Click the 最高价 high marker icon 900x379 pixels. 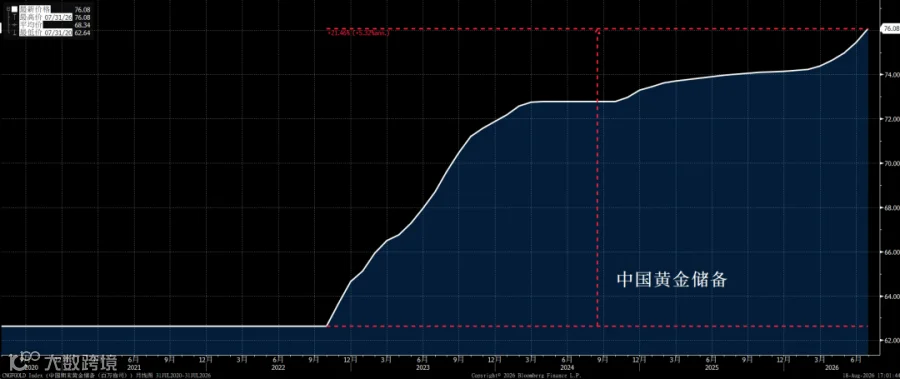14,17
